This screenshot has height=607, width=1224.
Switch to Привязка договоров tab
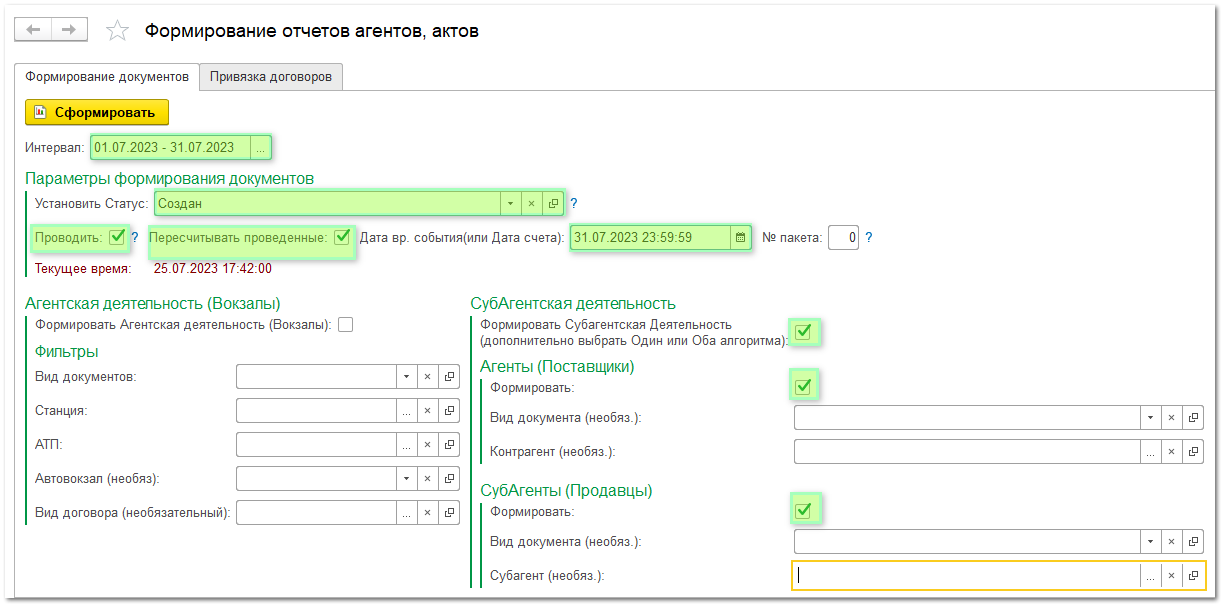click(x=271, y=77)
